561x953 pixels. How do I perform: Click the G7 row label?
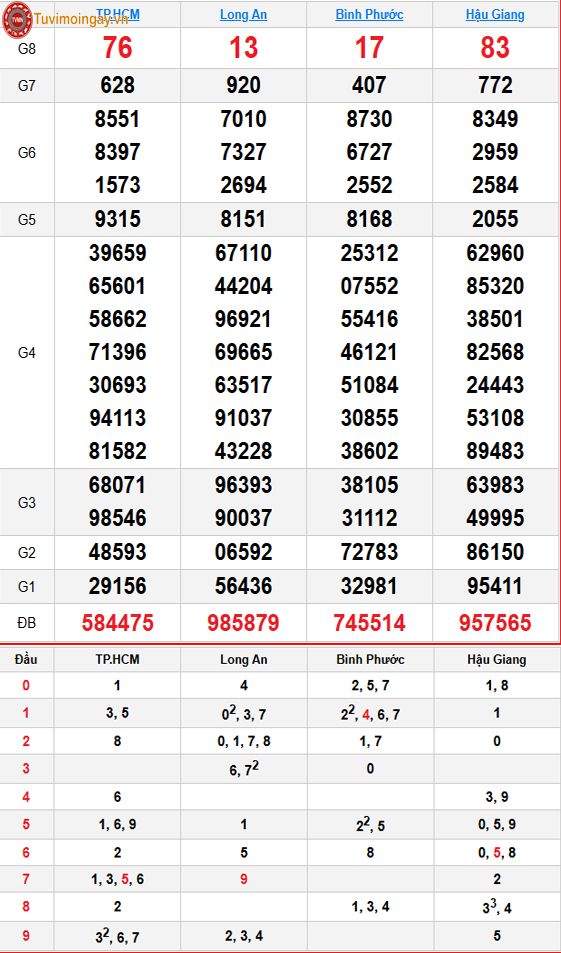tap(27, 86)
